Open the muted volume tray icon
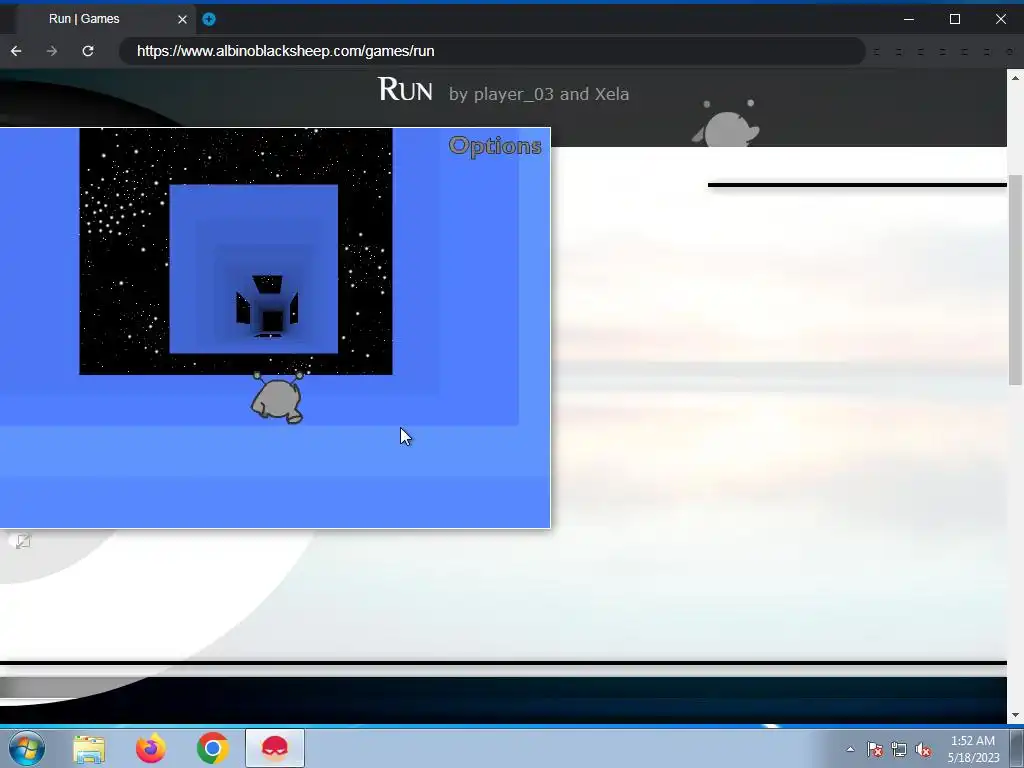This screenshot has height=768, width=1024. tap(923, 750)
